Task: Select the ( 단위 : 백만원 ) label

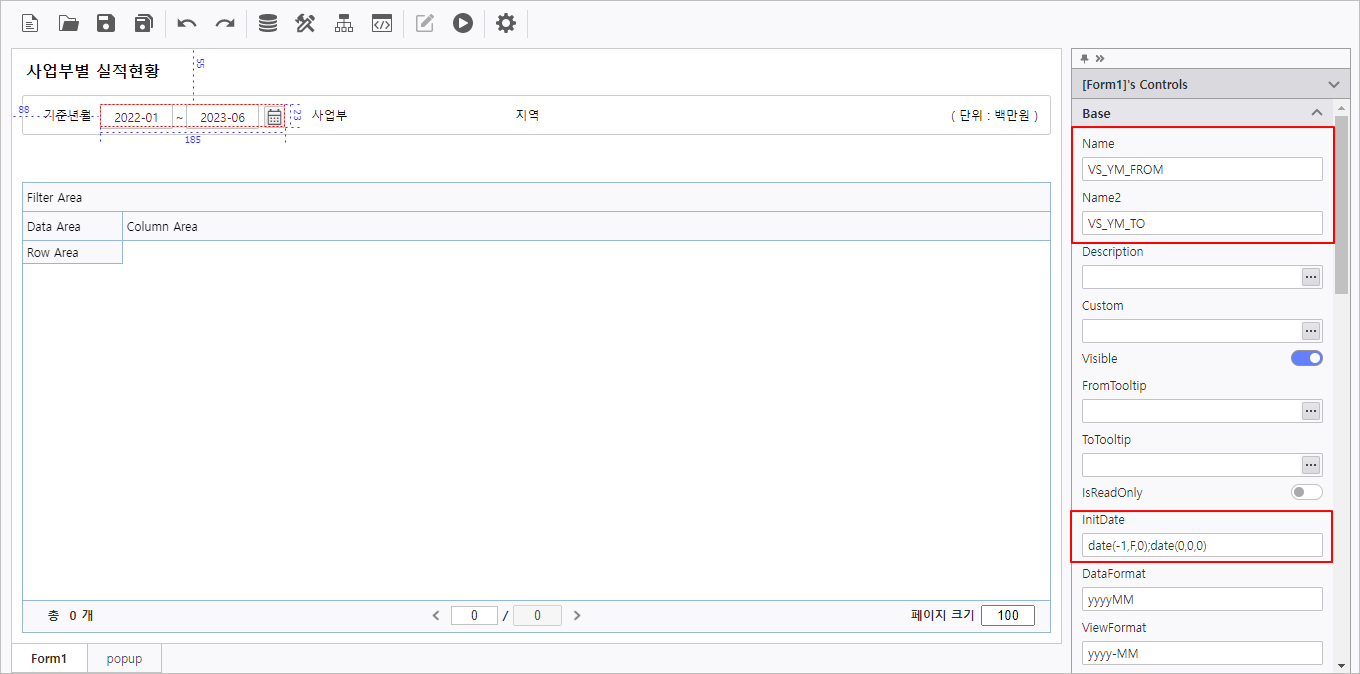Action: pyautogui.click(x=993, y=116)
